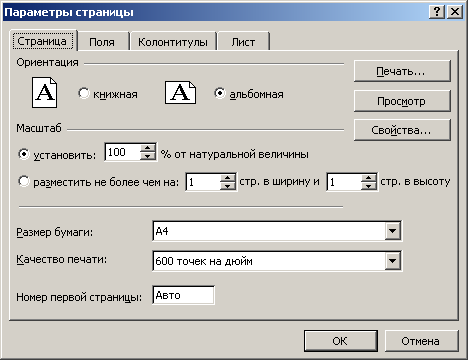Click the portrait page orientation icon
This screenshot has width=468, height=360.
pyautogui.click(x=44, y=92)
